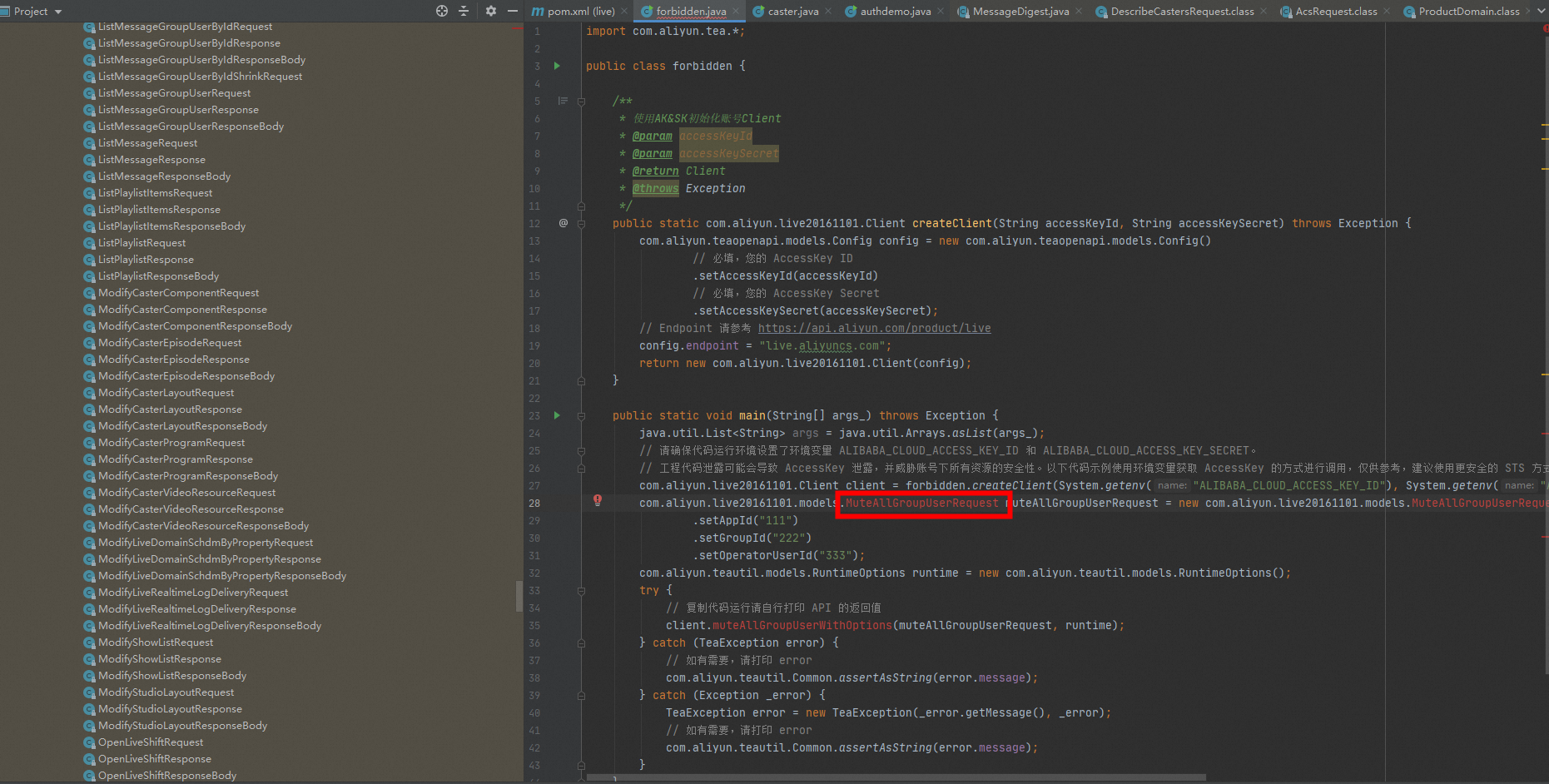Select ModifyLiveDomainSchdmByPropertyRequest in the tree
This screenshot has width=1549, height=784.
206,543
